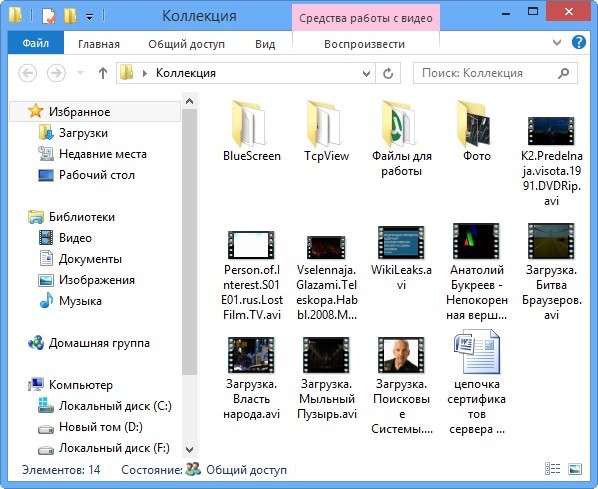Image resolution: width=598 pixels, height=489 pixels.
Task: Click the Поиск: Коллекция search field
Action: click(x=487, y=73)
